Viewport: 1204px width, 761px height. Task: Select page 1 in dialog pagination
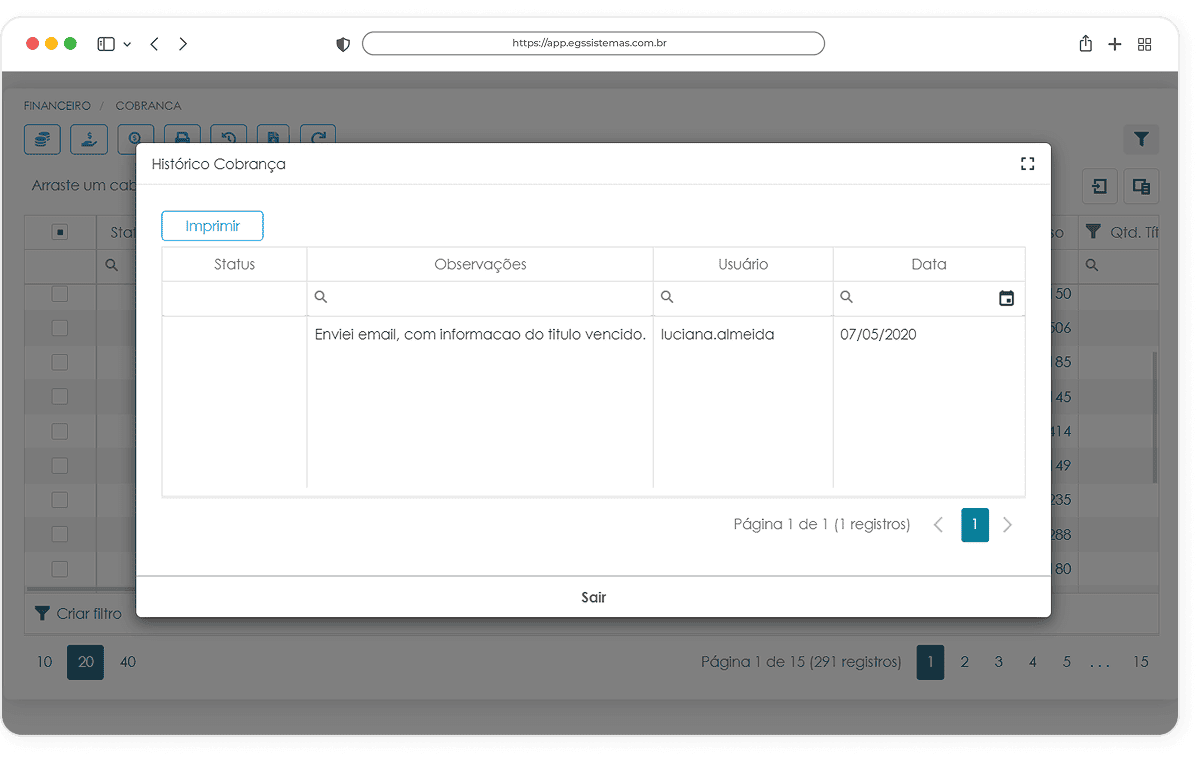coord(975,525)
